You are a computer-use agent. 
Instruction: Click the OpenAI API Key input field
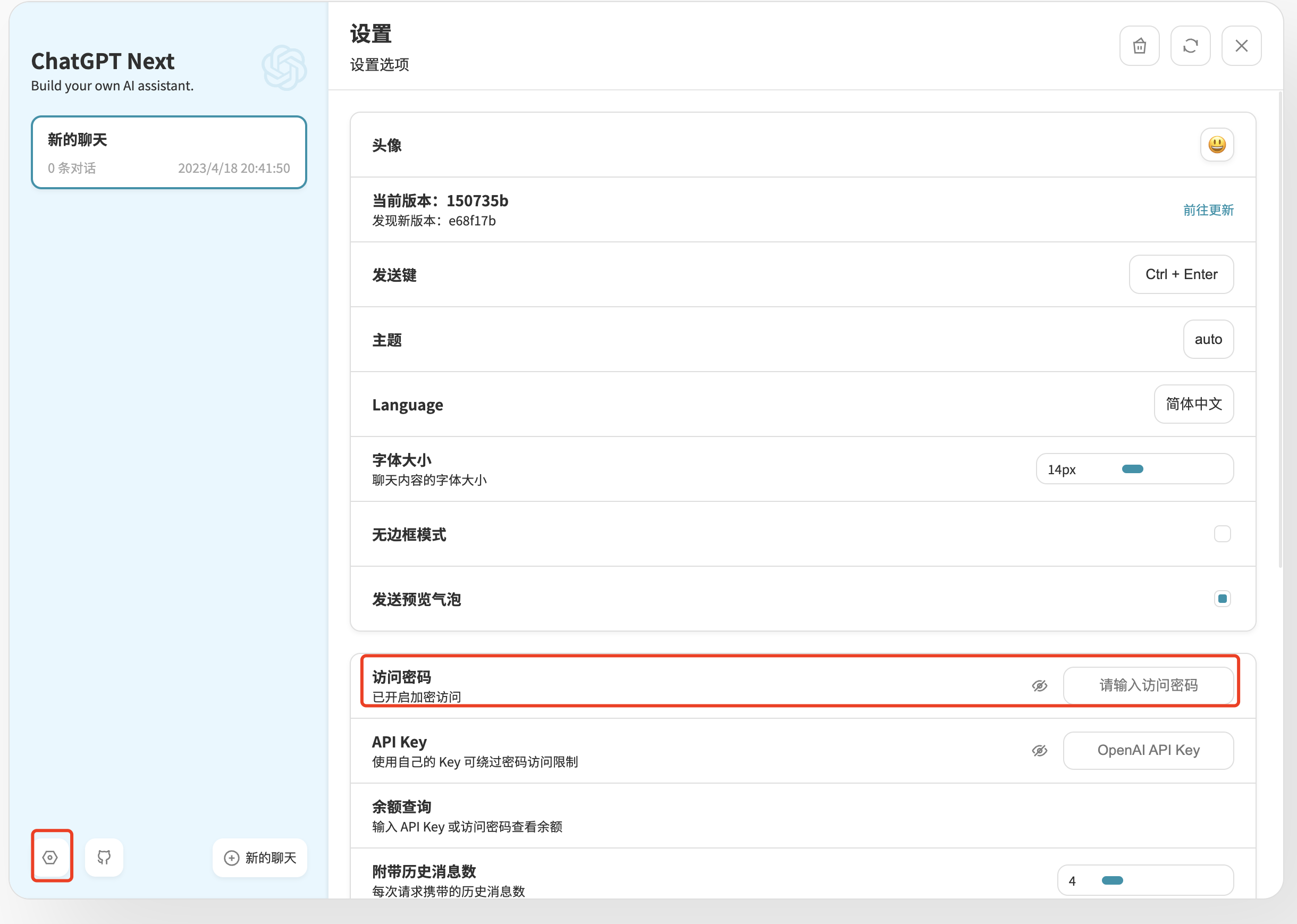(1149, 751)
